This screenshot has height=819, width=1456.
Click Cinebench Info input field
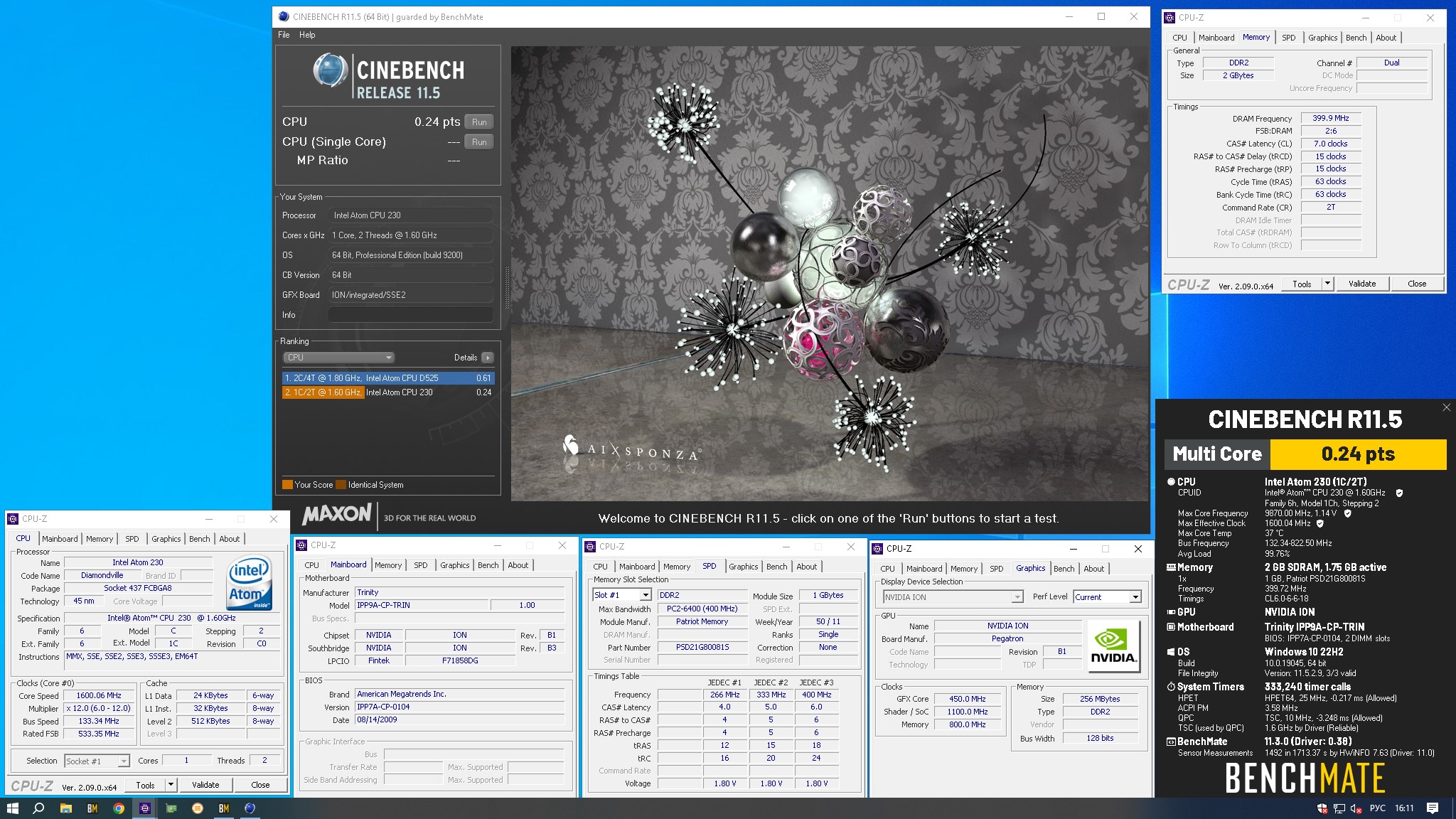coord(411,315)
